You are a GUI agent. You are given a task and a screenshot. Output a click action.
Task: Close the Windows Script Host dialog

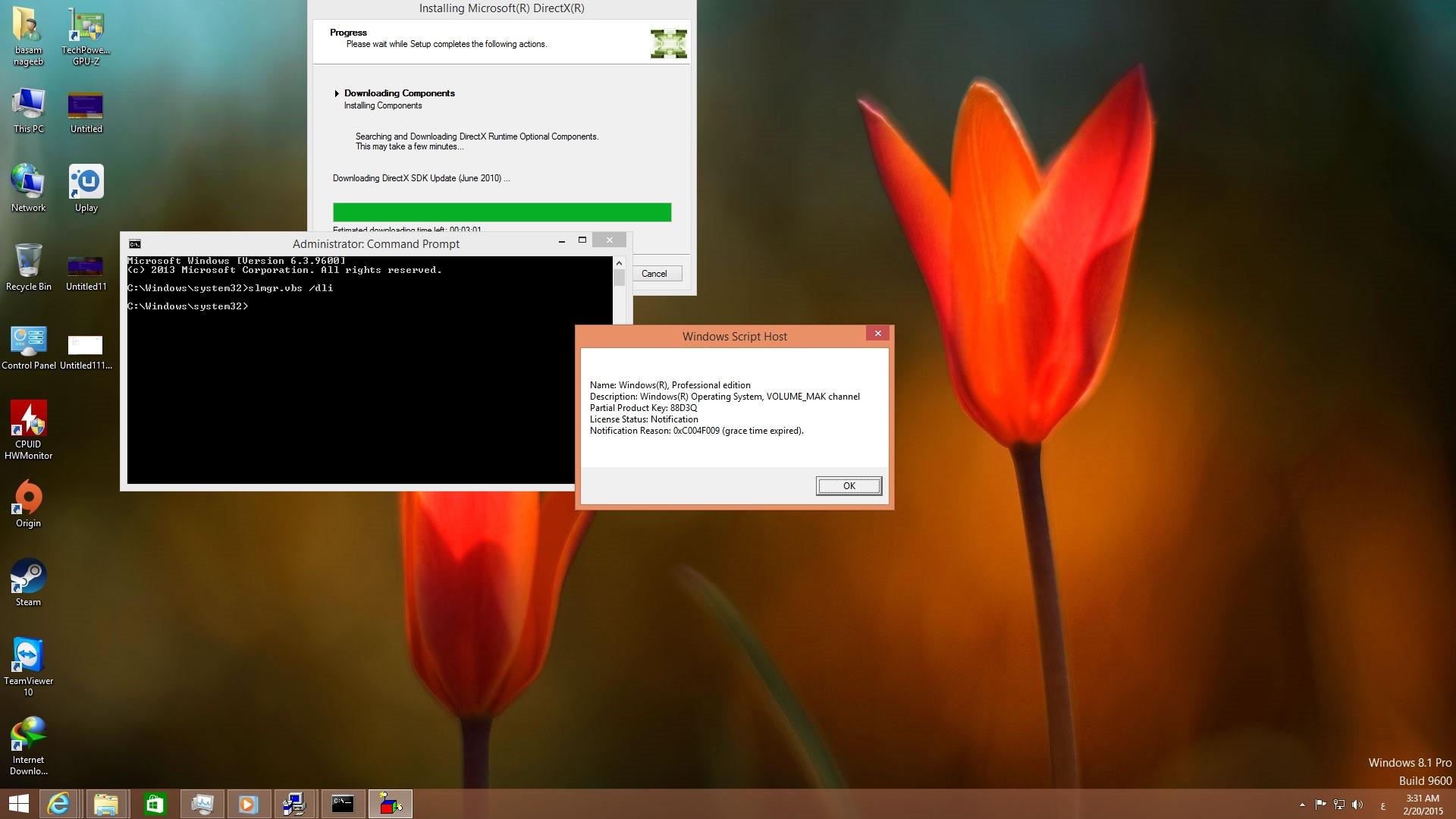877,334
